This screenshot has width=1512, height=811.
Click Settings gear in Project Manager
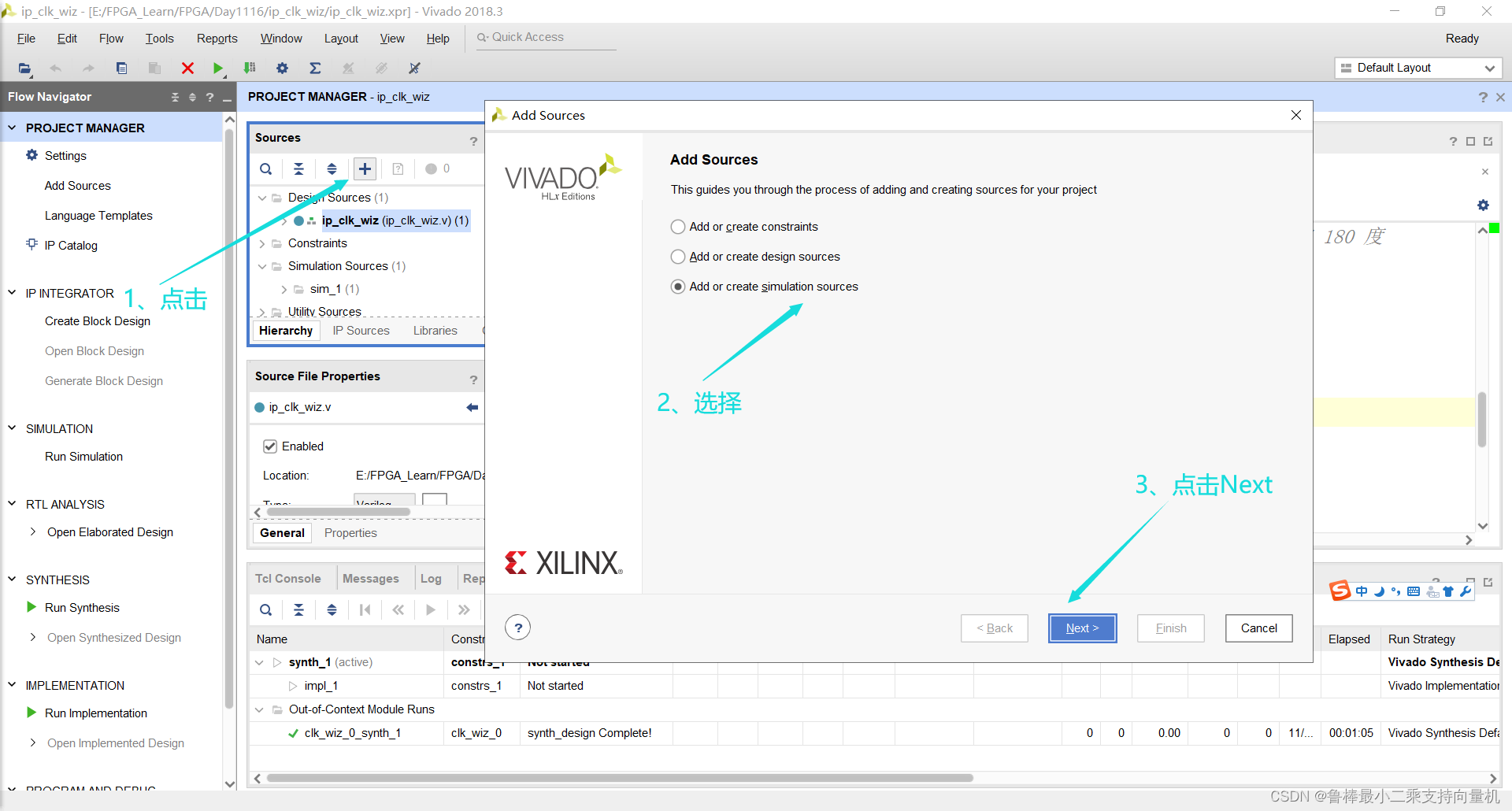[31, 155]
